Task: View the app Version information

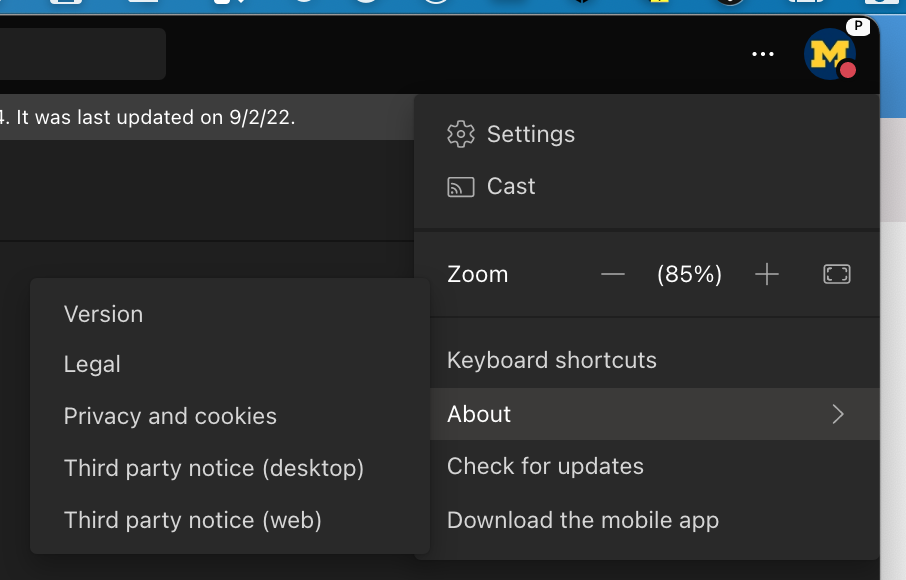Action: [103, 314]
